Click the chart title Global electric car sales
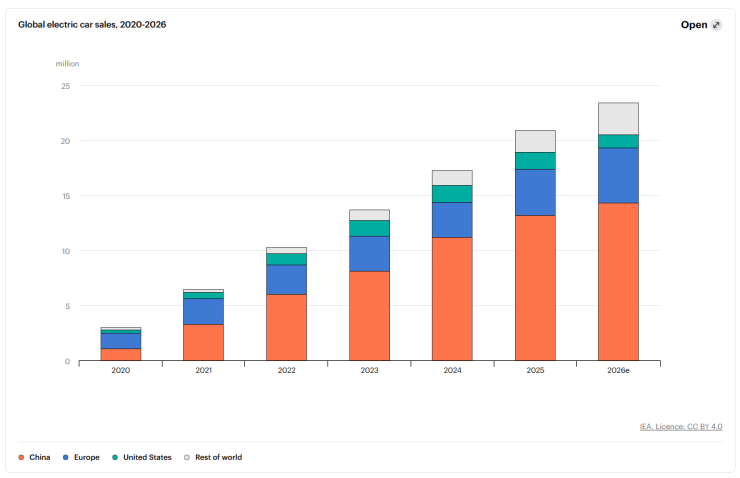Image resolution: width=740 pixels, height=478 pixels. tap(92, 25)
